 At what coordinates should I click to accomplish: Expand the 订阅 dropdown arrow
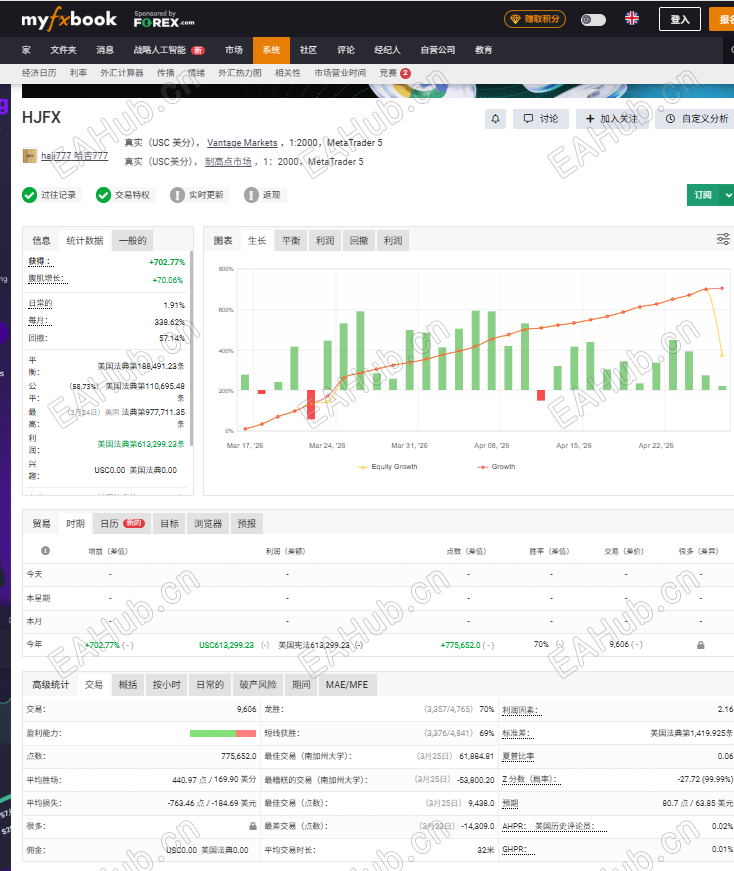[728, 195]
